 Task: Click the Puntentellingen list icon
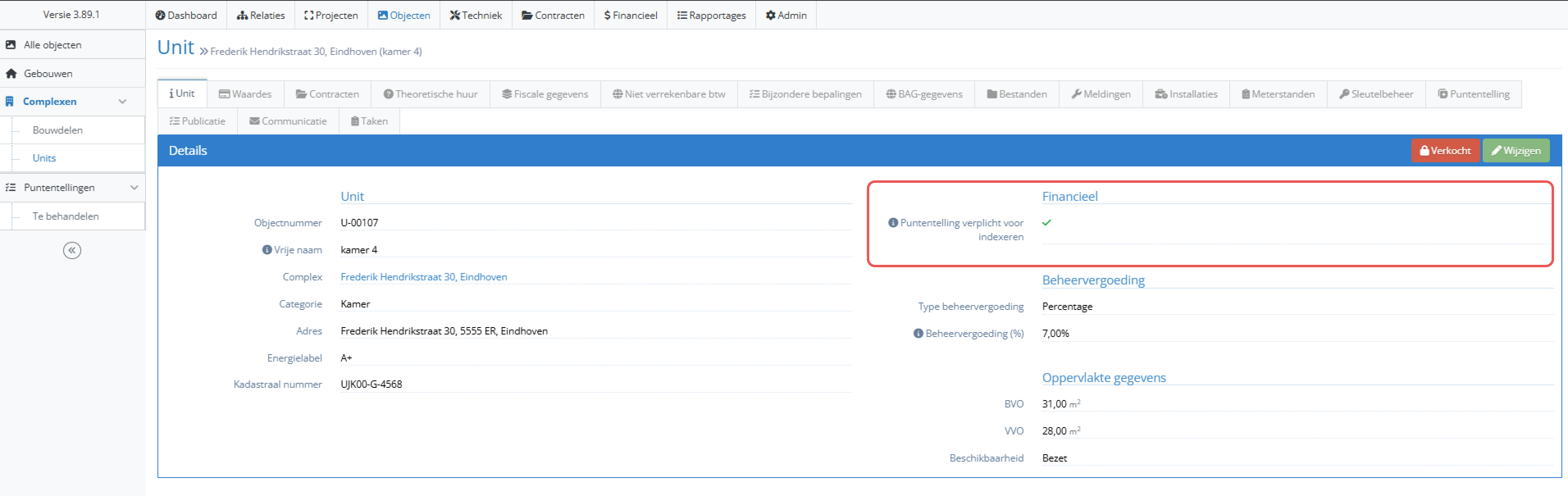(10, 187)
